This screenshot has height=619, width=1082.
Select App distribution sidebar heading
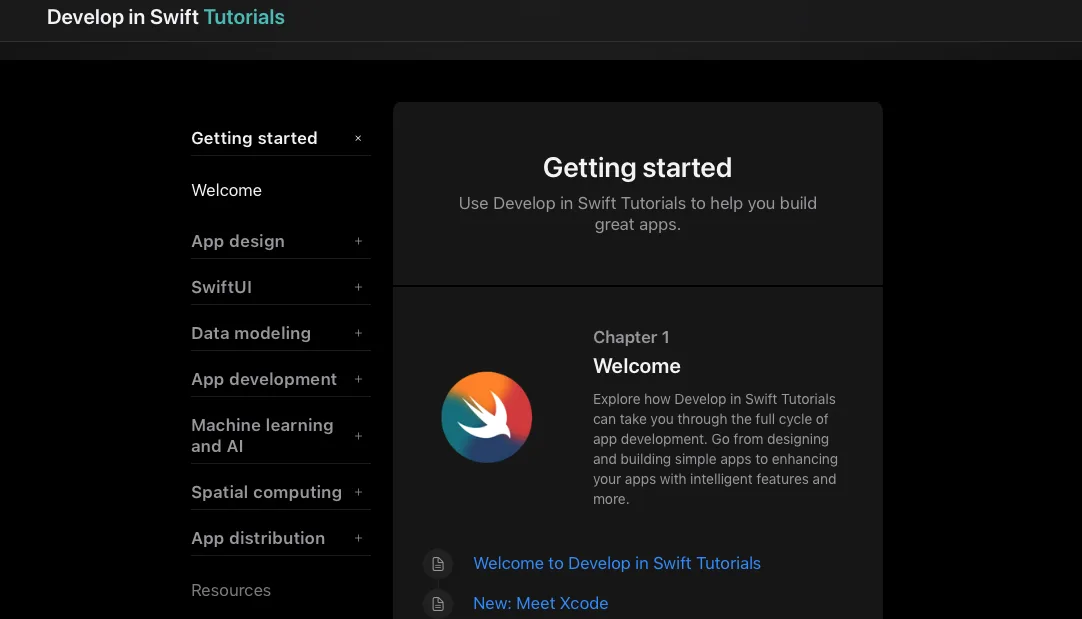(x=257, y=538)
